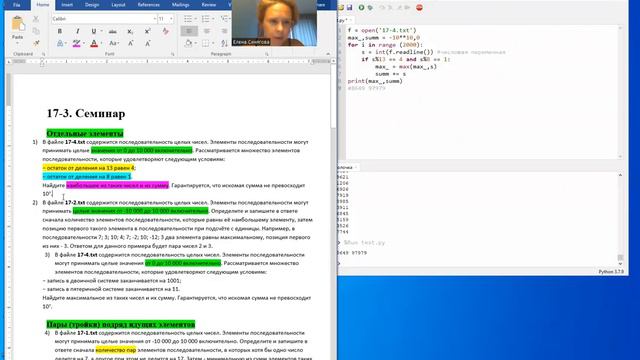Image resolution: width=640 pixels, height=360 pixels.
Task: Open highlight color dropdown arrow
Action: pos(84,43)
